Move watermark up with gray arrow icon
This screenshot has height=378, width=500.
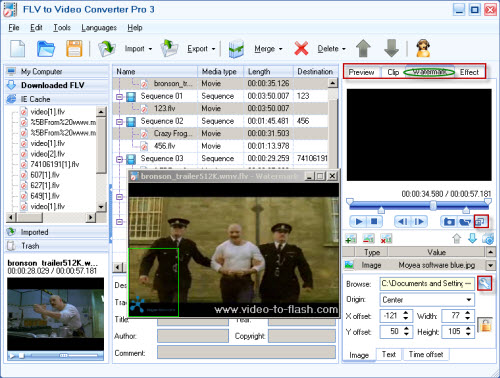[457, 238]
